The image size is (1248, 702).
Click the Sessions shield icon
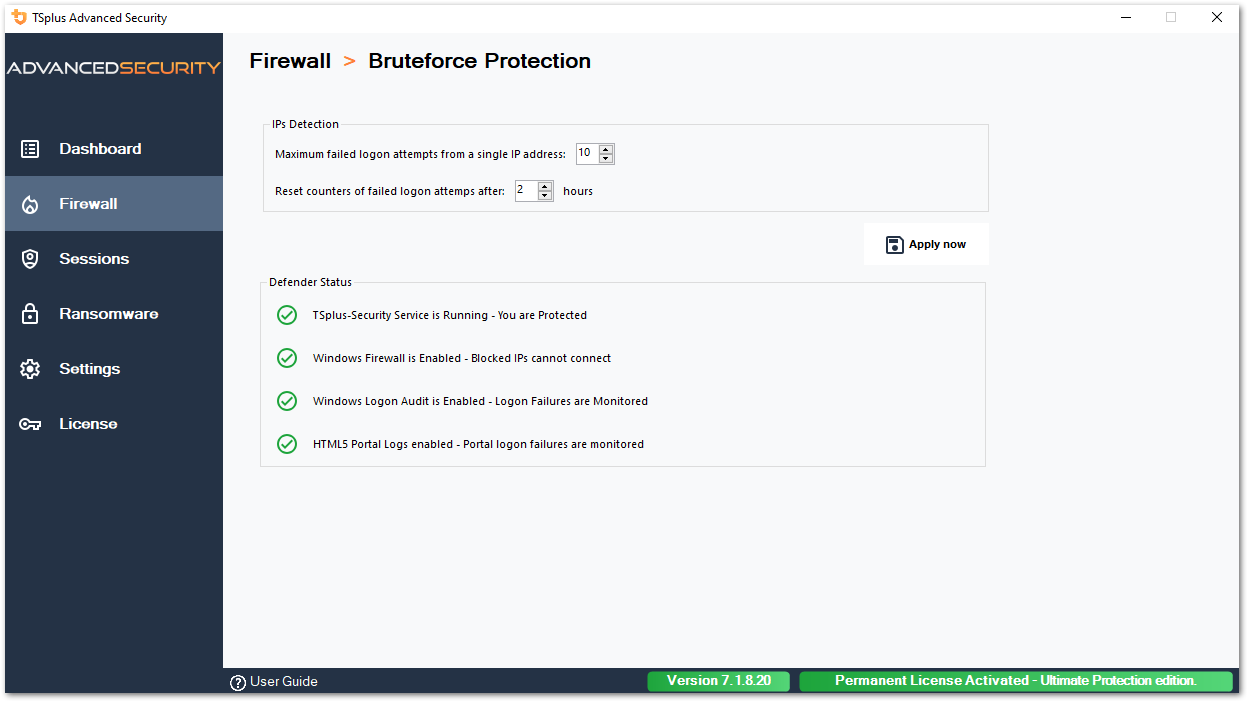[x=30, y=259]
